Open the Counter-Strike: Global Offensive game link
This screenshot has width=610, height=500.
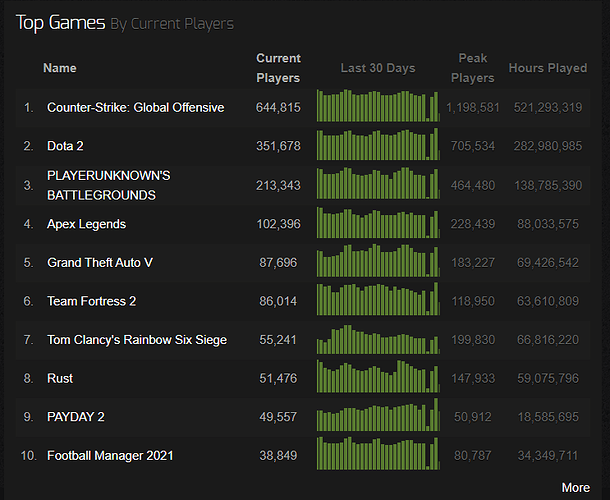135,107
